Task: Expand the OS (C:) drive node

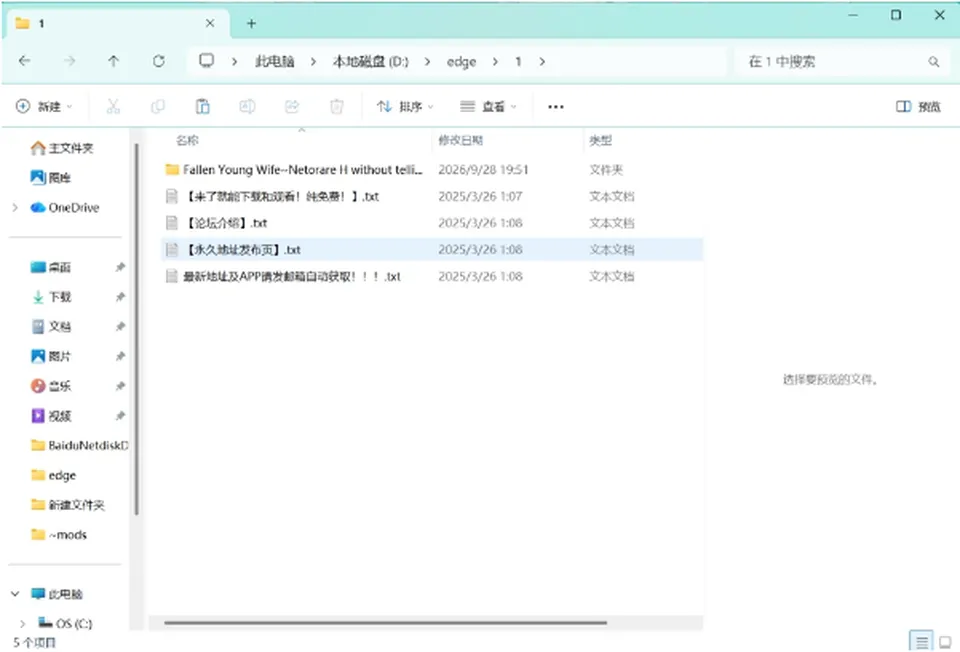Action: click(23, 623)
